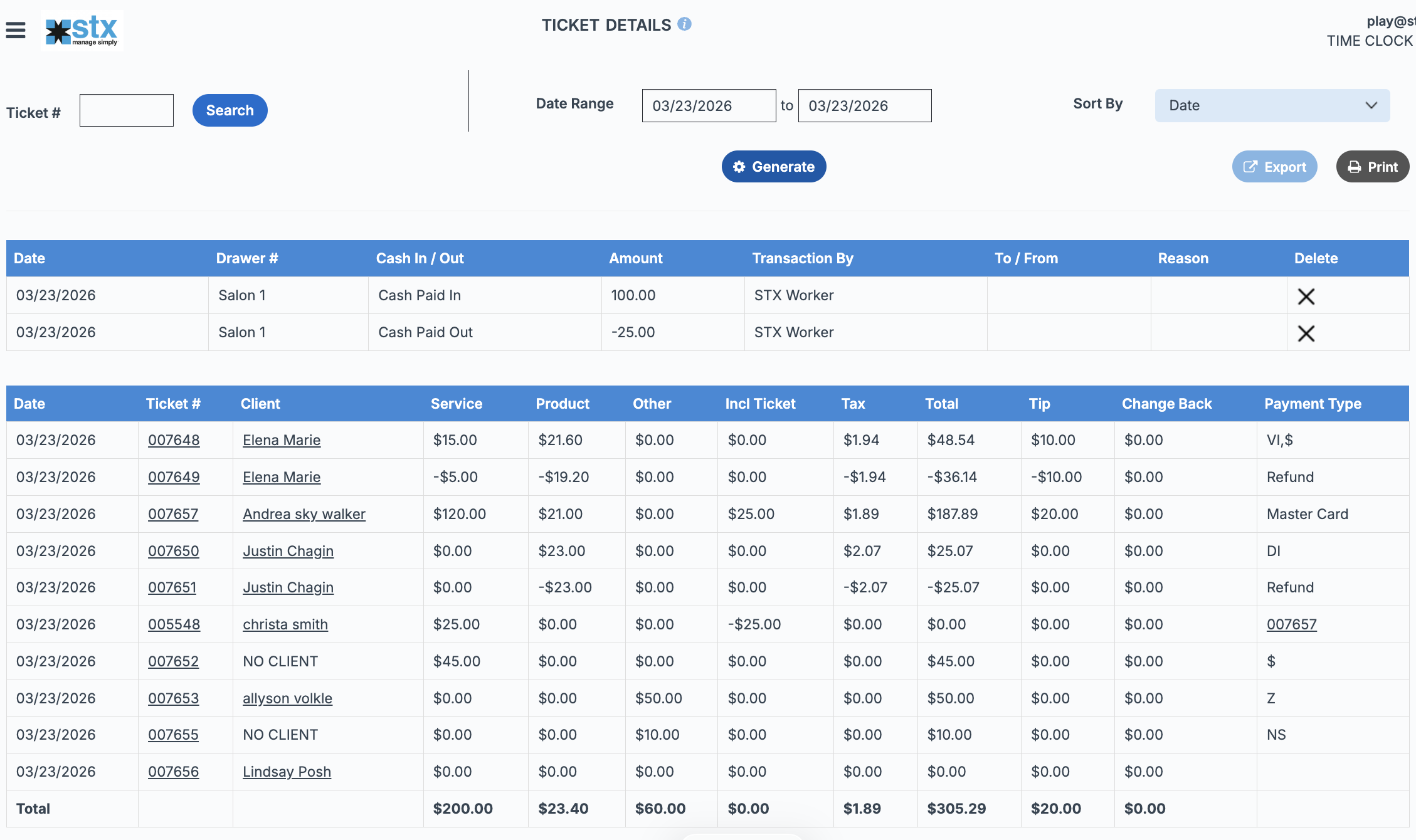Click the Search button

(230, 110)
